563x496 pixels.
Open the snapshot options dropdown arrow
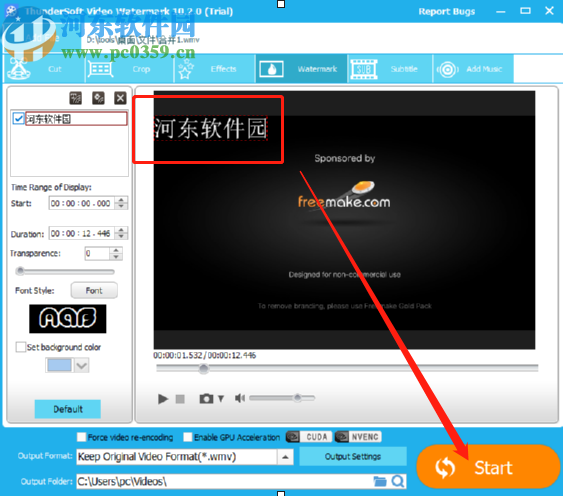pos(221,399)
